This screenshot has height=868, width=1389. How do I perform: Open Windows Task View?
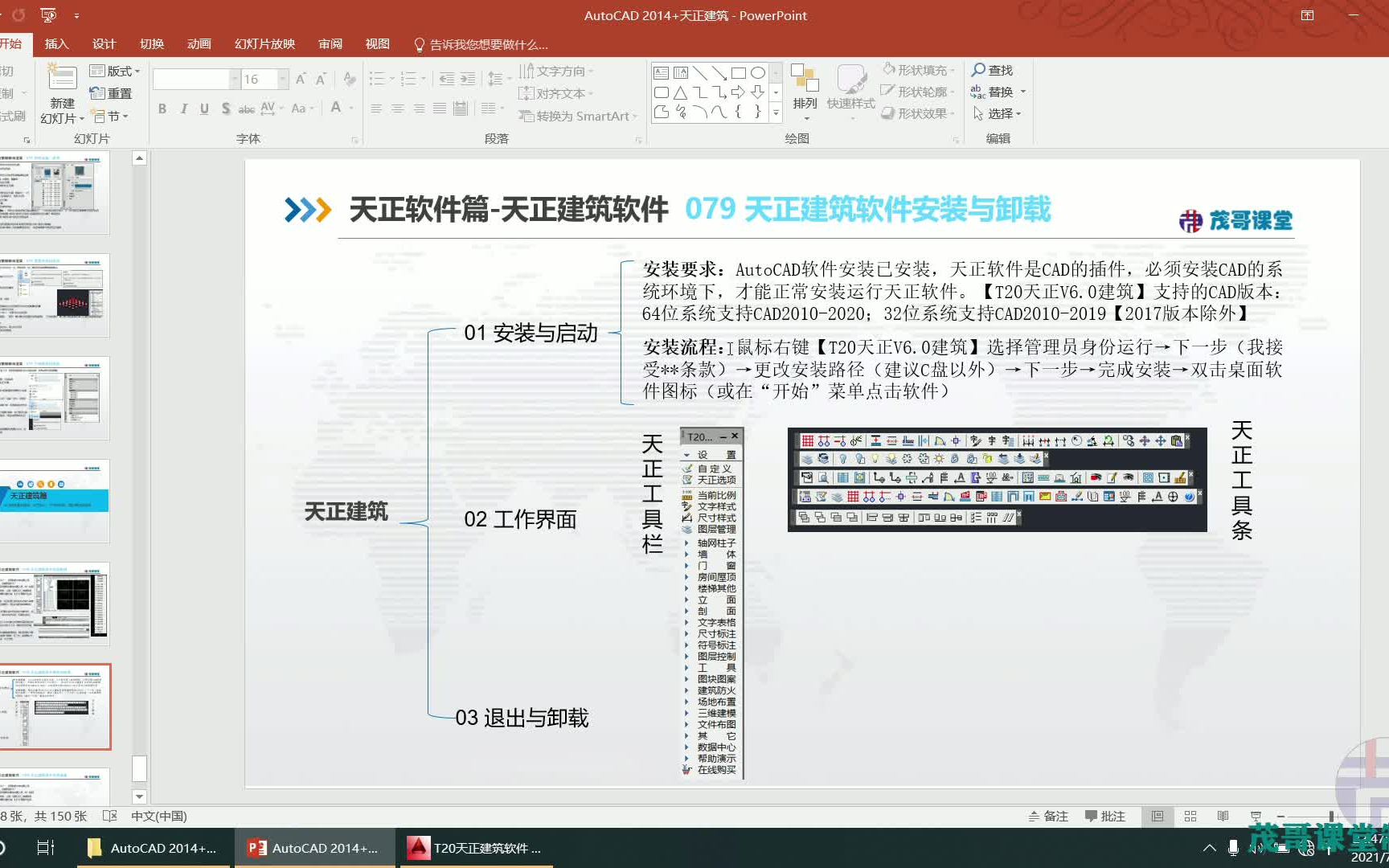(46, 848)
